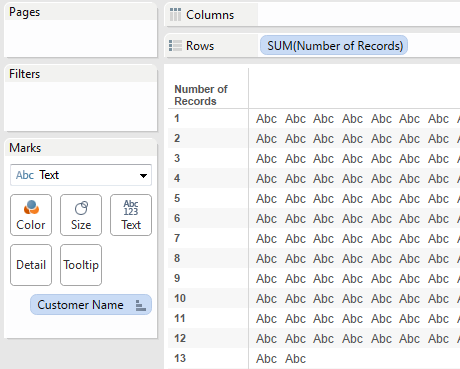Click the Rows shelf list icon
Image resolution: width=460 pixels, height=369 pixels.
tap(175, 46)
